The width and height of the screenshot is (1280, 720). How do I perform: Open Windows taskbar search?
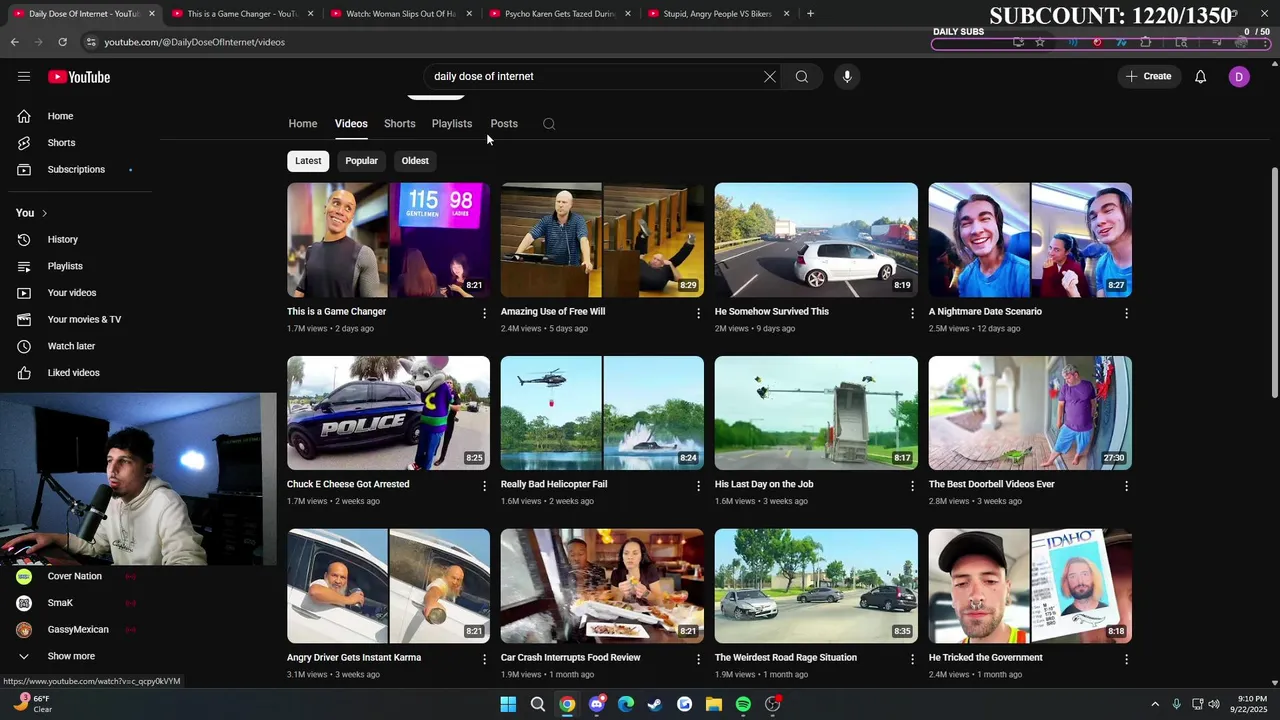tap(538, 704)
